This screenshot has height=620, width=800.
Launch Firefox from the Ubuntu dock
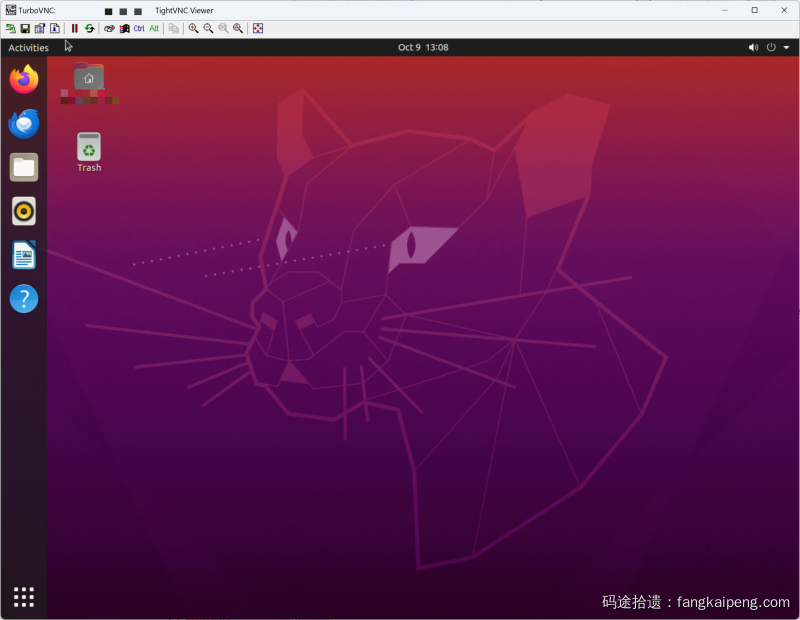point(24,79)
